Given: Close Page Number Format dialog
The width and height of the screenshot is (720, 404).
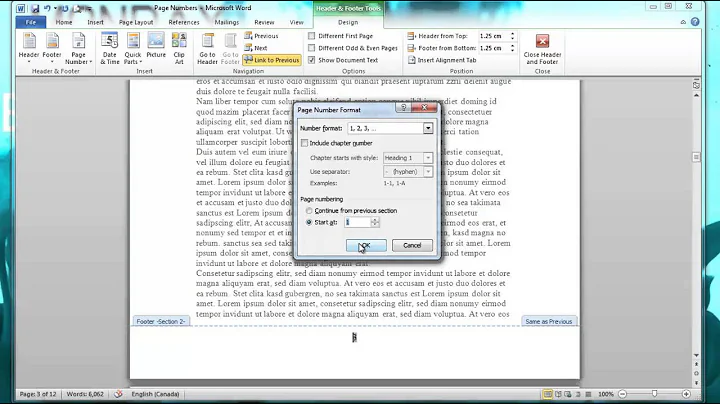Looking at the screenshot, I should point(425,107).
